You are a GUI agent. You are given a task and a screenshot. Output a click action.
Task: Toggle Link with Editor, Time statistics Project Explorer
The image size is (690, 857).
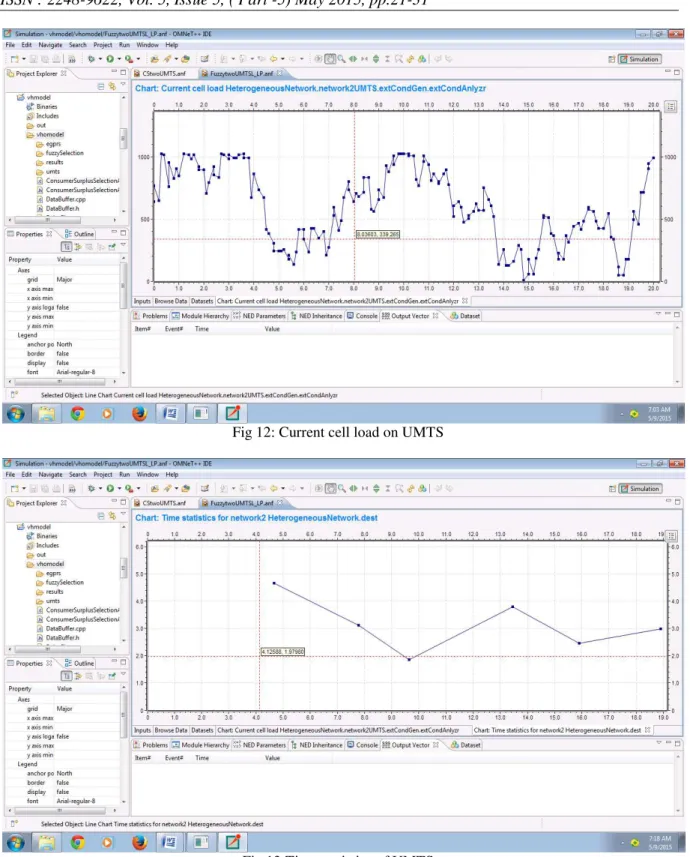pyautogui.click(x=112, y=515)
